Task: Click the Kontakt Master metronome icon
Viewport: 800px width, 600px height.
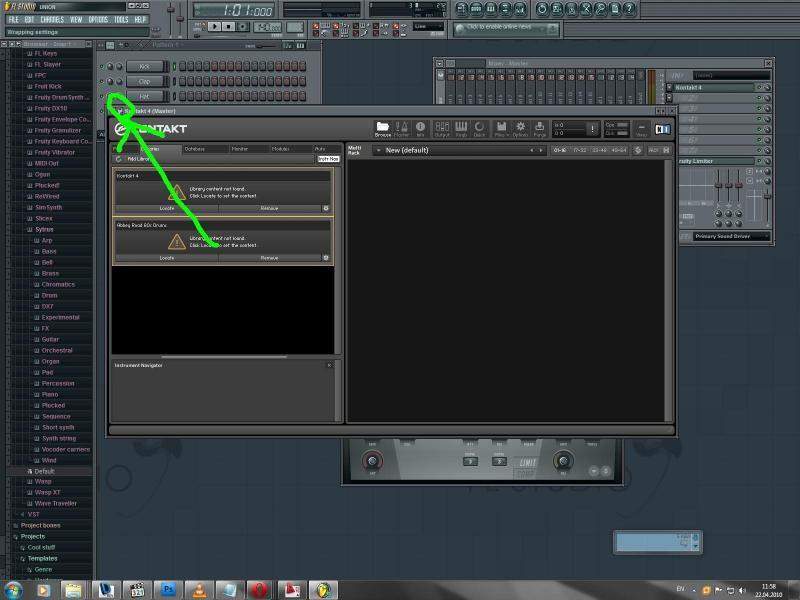Action: [402, 129]
